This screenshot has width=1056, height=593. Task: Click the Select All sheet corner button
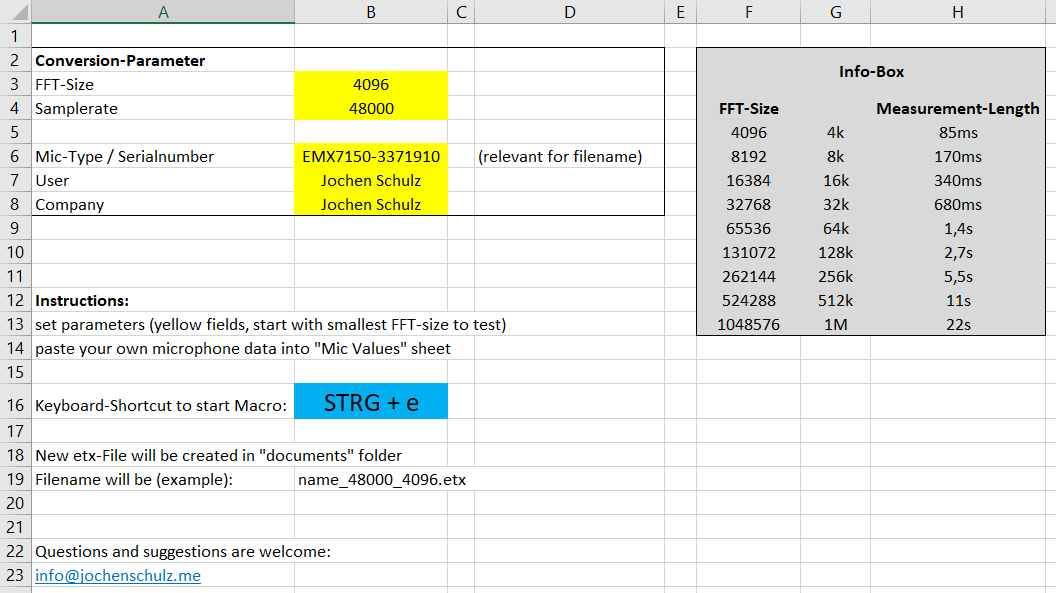coord(15,12)
